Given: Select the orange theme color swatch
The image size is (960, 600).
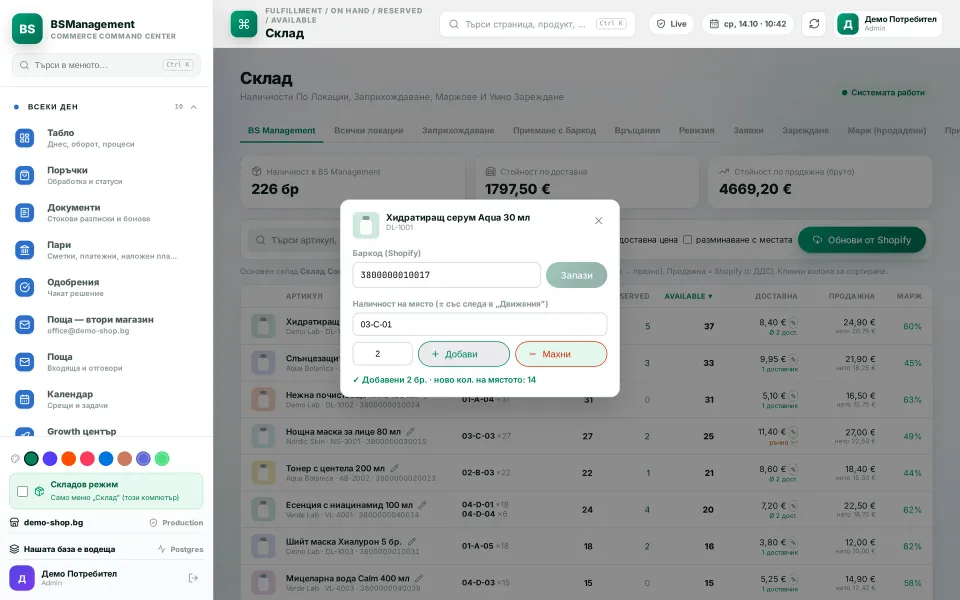Looking at the screenshot, I should 69,459.
